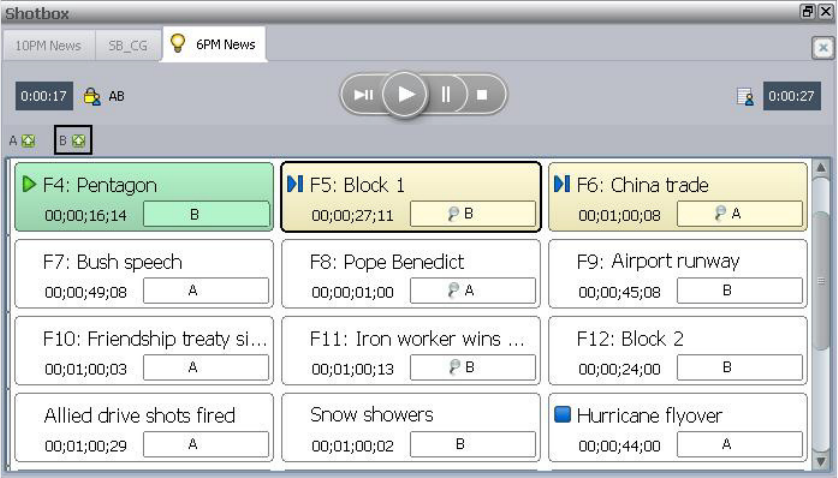
Task: Open channel selector A on F7: Bush speech
Action: click(206, 291)
